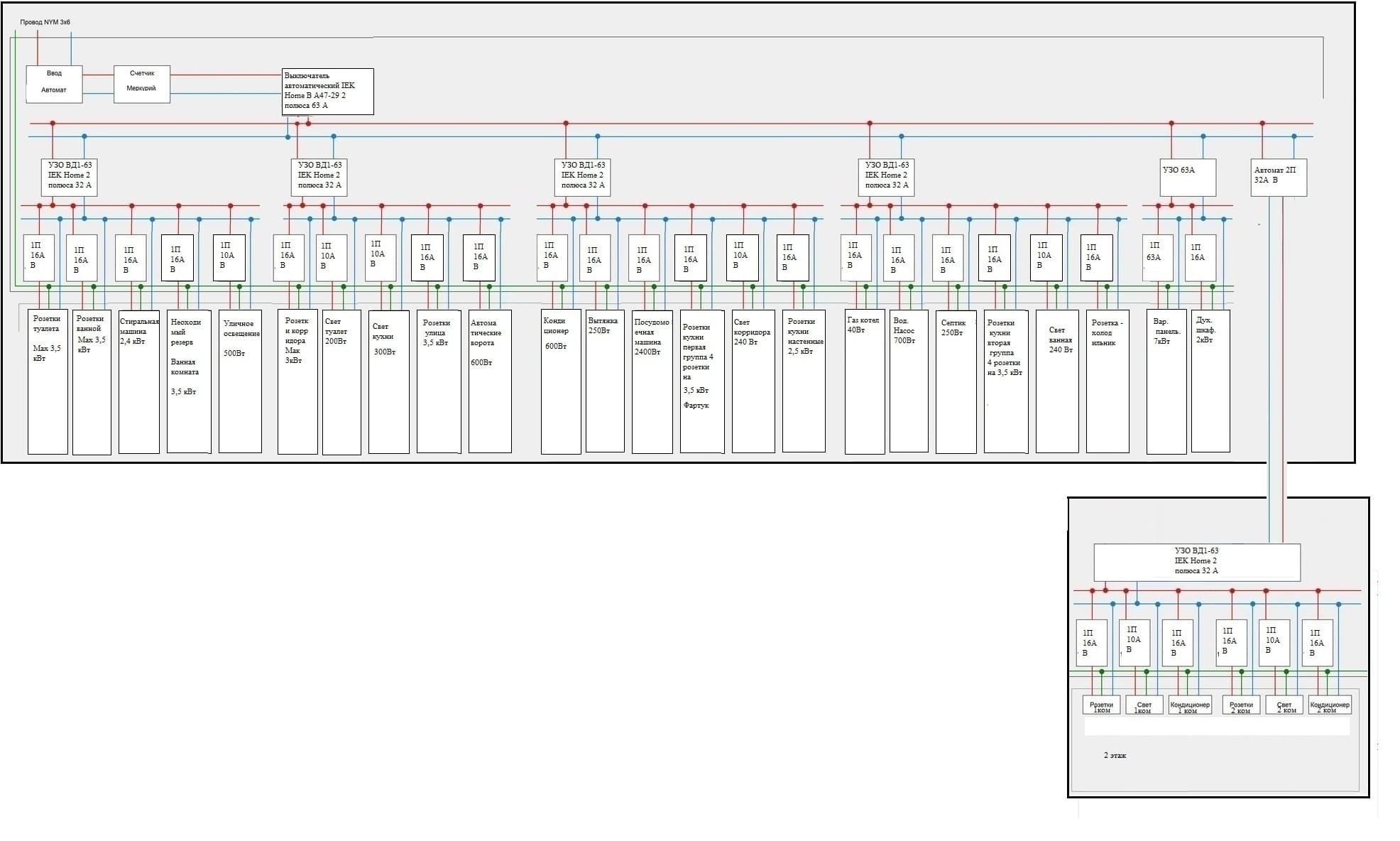Select the second-floor УЗО ВД1-63 wide box
Screen dimensions: 1400x841
point(1196,562)
